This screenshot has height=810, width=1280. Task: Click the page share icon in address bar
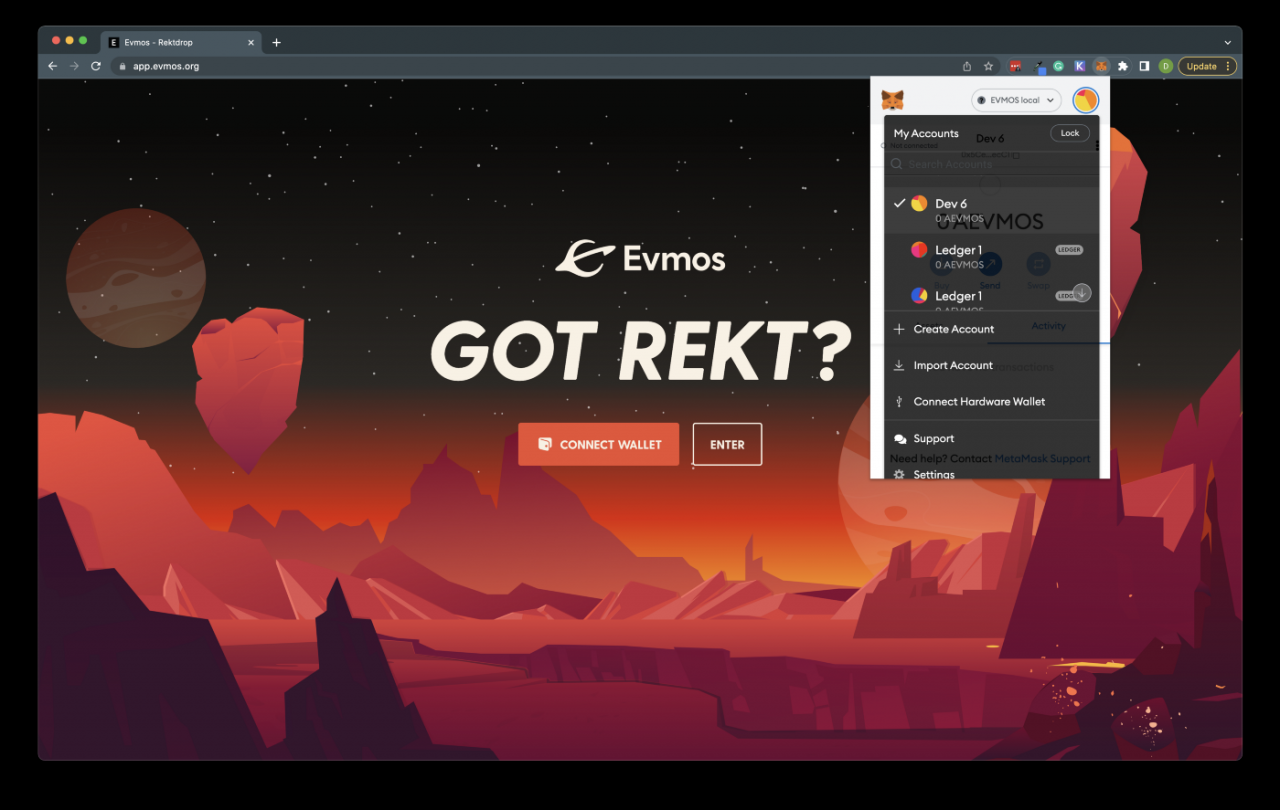[967, 66]
